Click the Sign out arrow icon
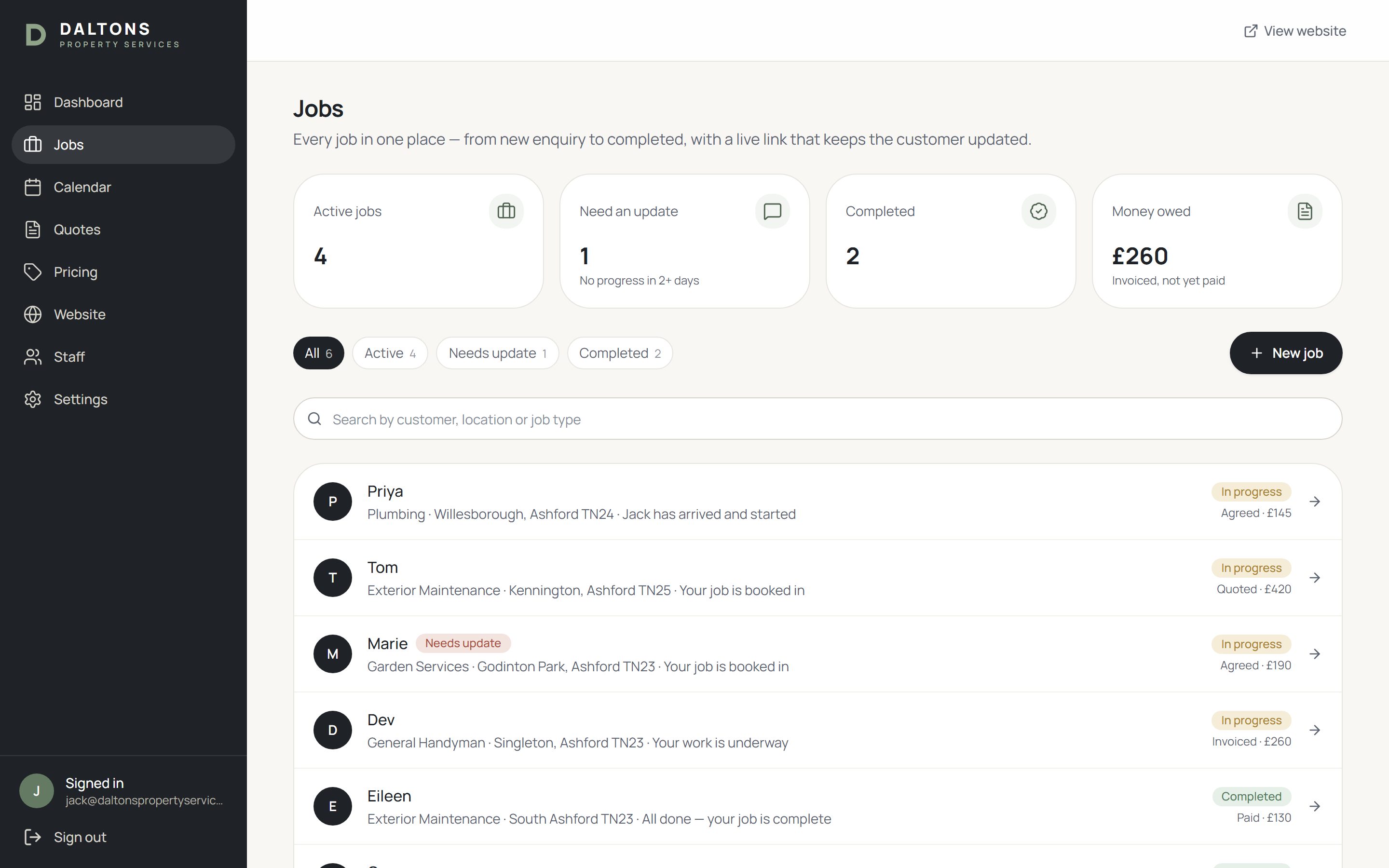 [33, 837]
